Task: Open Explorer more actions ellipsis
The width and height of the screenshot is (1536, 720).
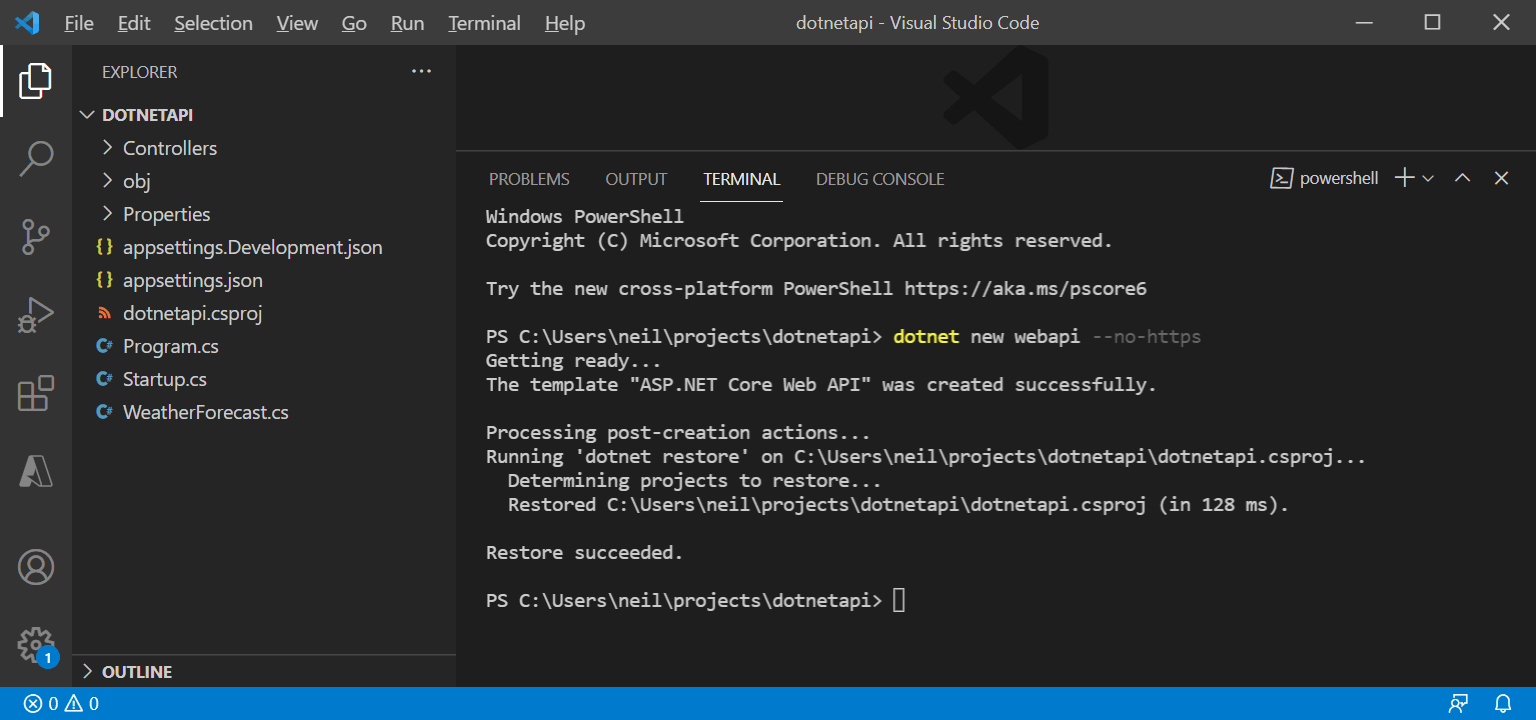Action: coord(421,71)
